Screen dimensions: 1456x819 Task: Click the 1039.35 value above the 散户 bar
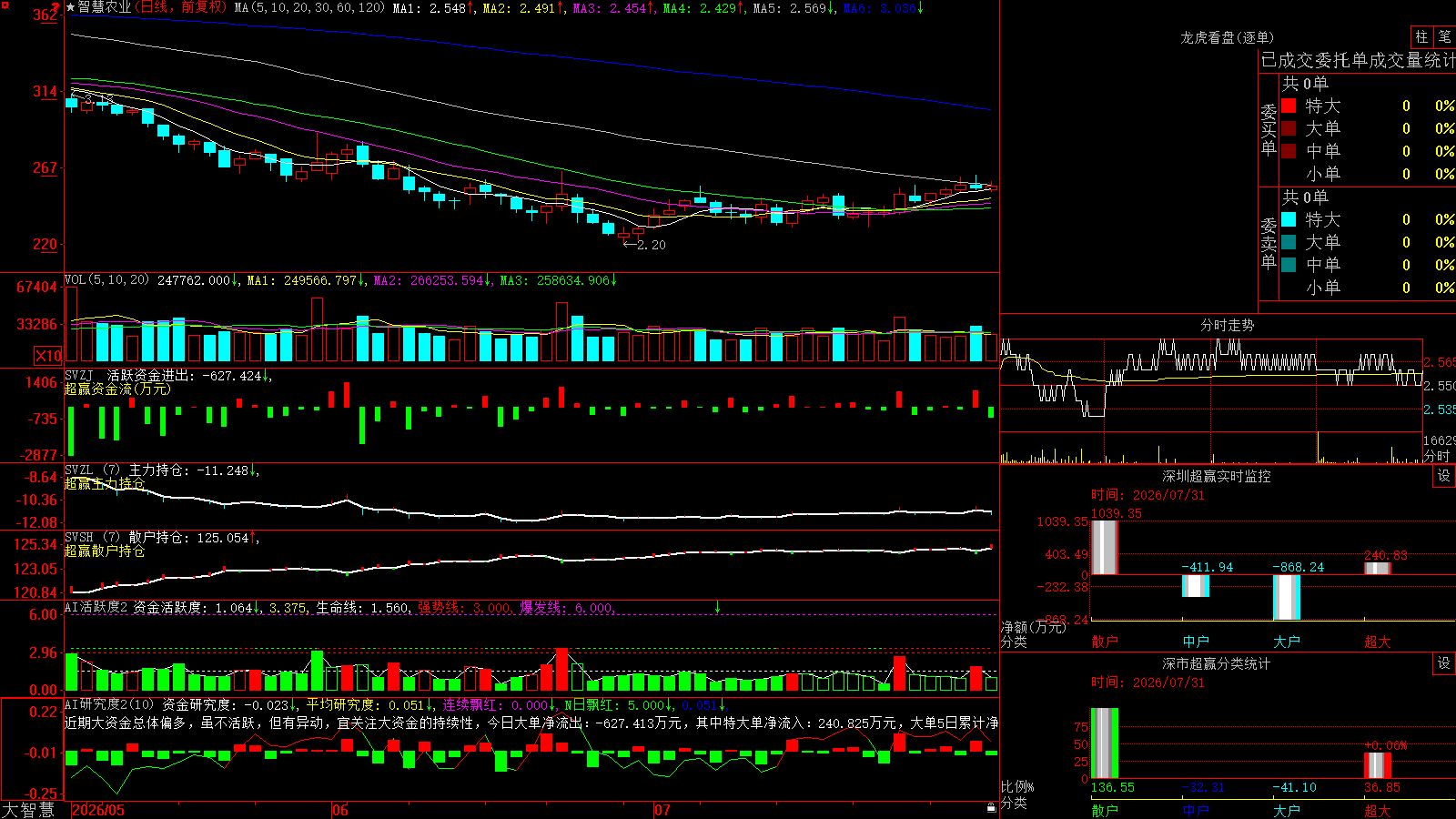(1116, 513)
